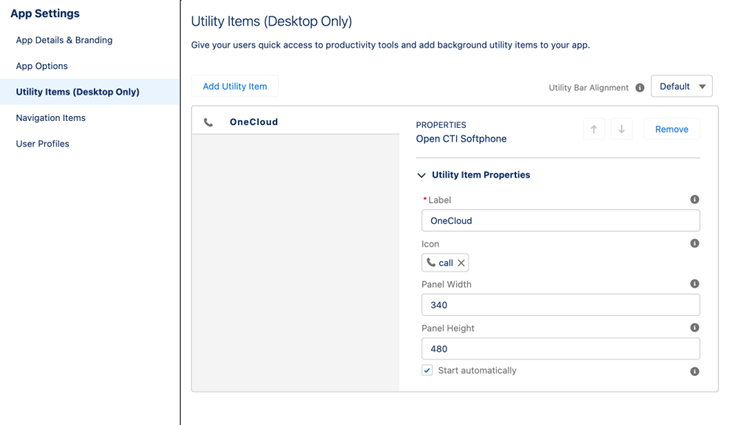
Task: Open App Details & Branding settings
Action: click(64, 40)
